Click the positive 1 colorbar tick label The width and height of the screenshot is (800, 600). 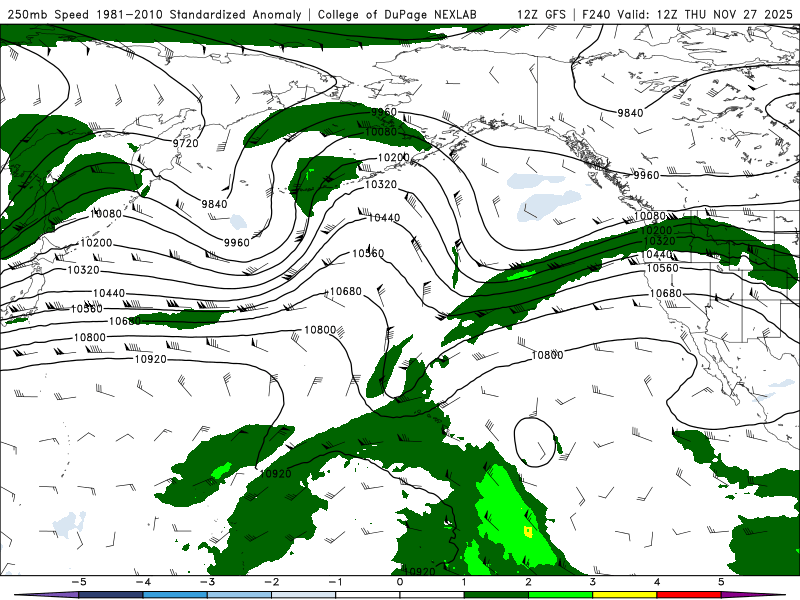tap(464, 582)
